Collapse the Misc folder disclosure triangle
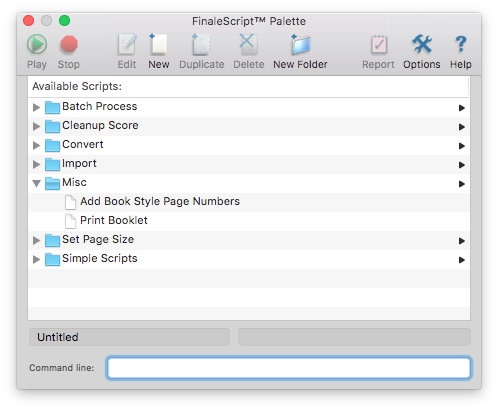 [x=36, y=183]
